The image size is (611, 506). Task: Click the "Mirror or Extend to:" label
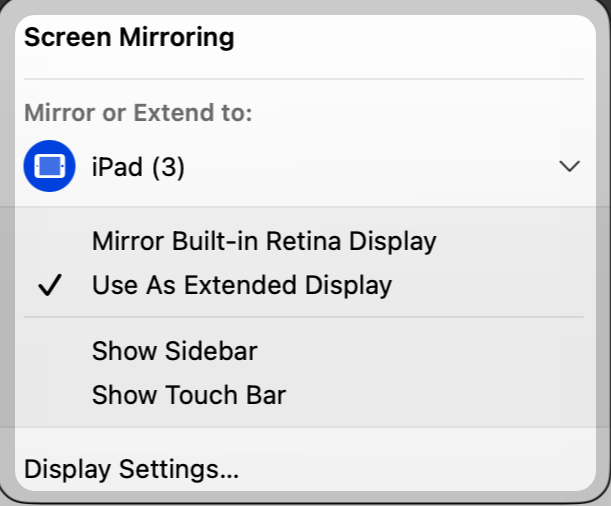coord(138,113)
